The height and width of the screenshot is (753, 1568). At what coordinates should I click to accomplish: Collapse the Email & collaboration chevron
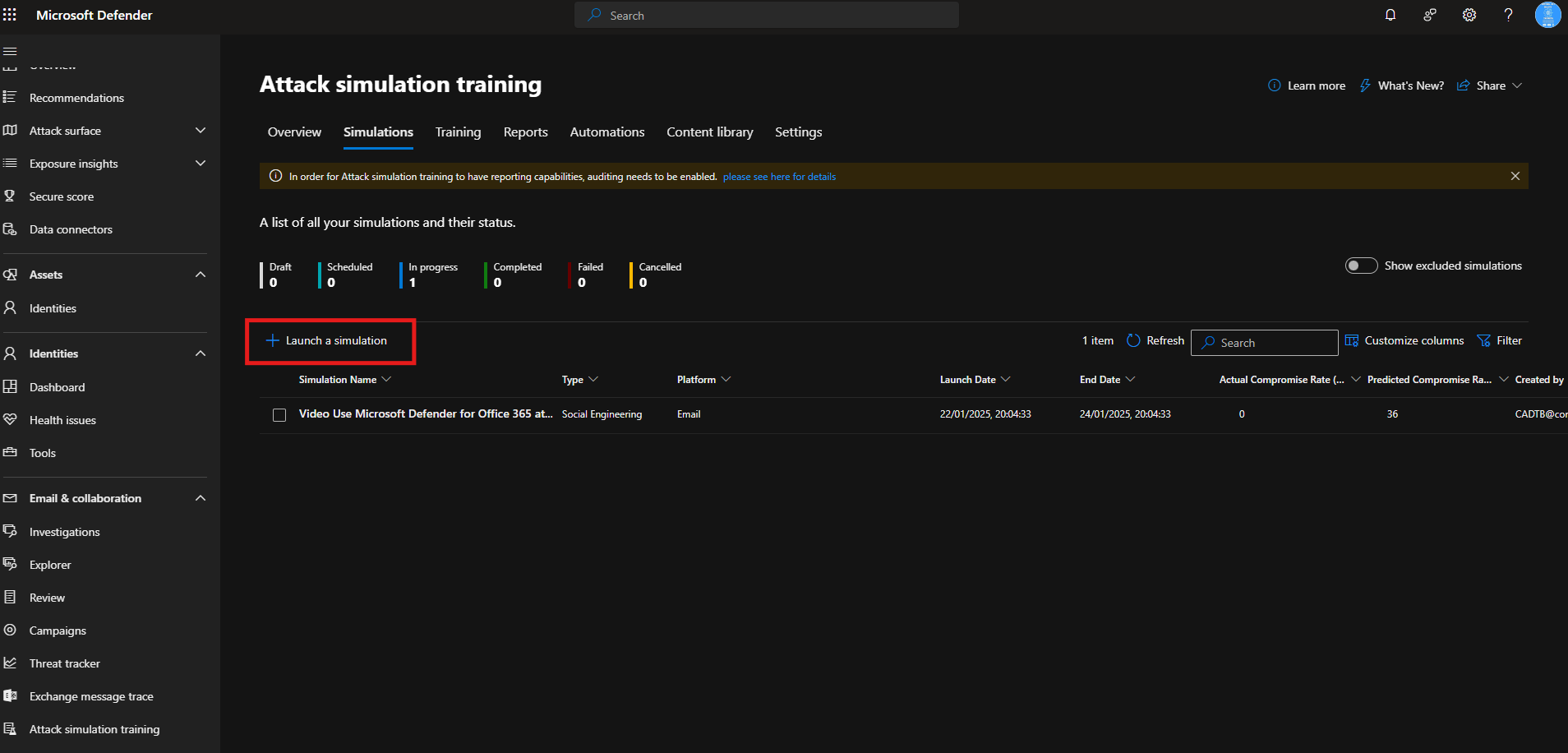coord(201,498)
